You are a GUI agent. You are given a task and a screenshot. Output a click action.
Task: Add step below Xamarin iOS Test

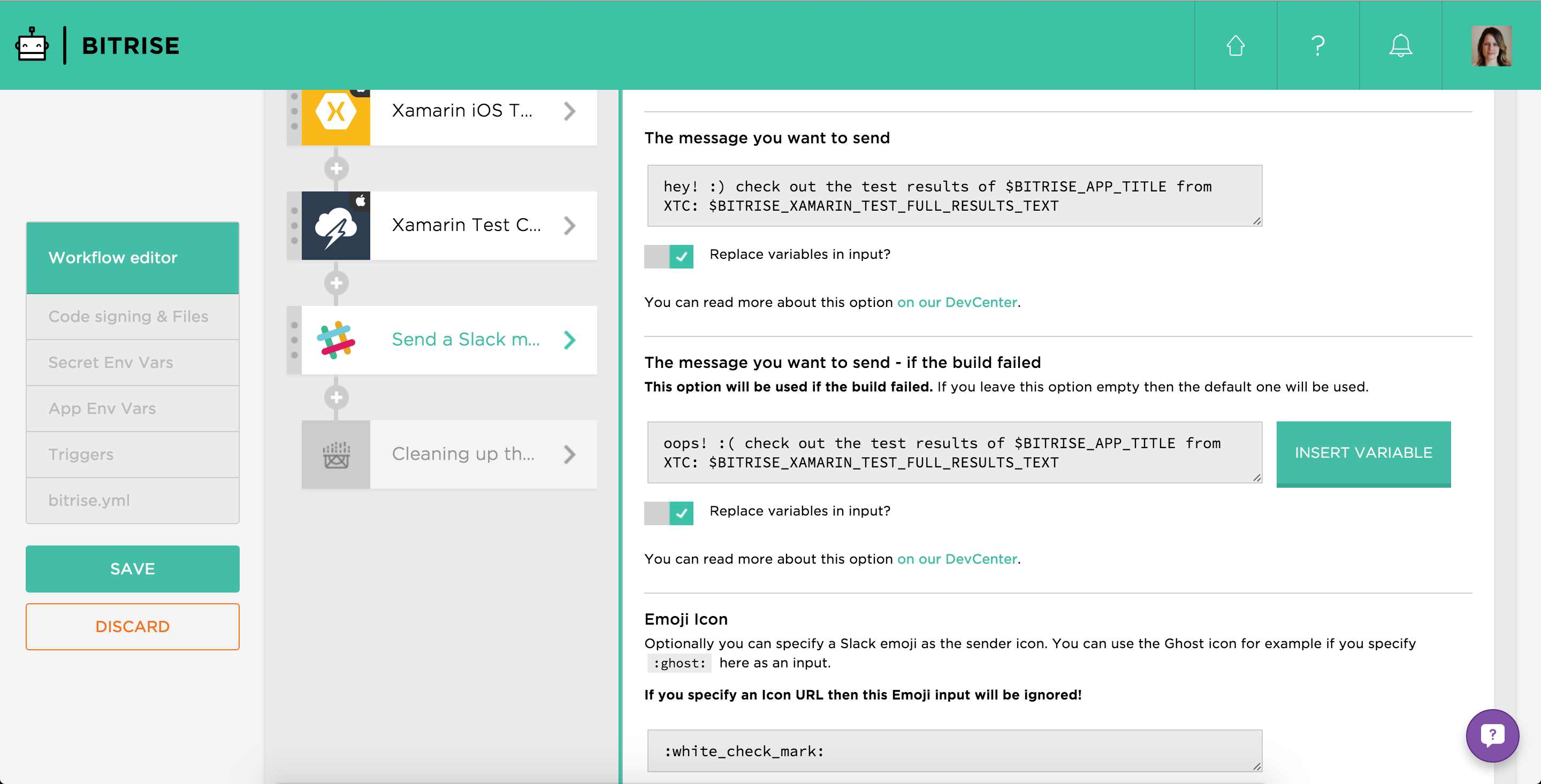pyautogui.click(x=336, y=168)
